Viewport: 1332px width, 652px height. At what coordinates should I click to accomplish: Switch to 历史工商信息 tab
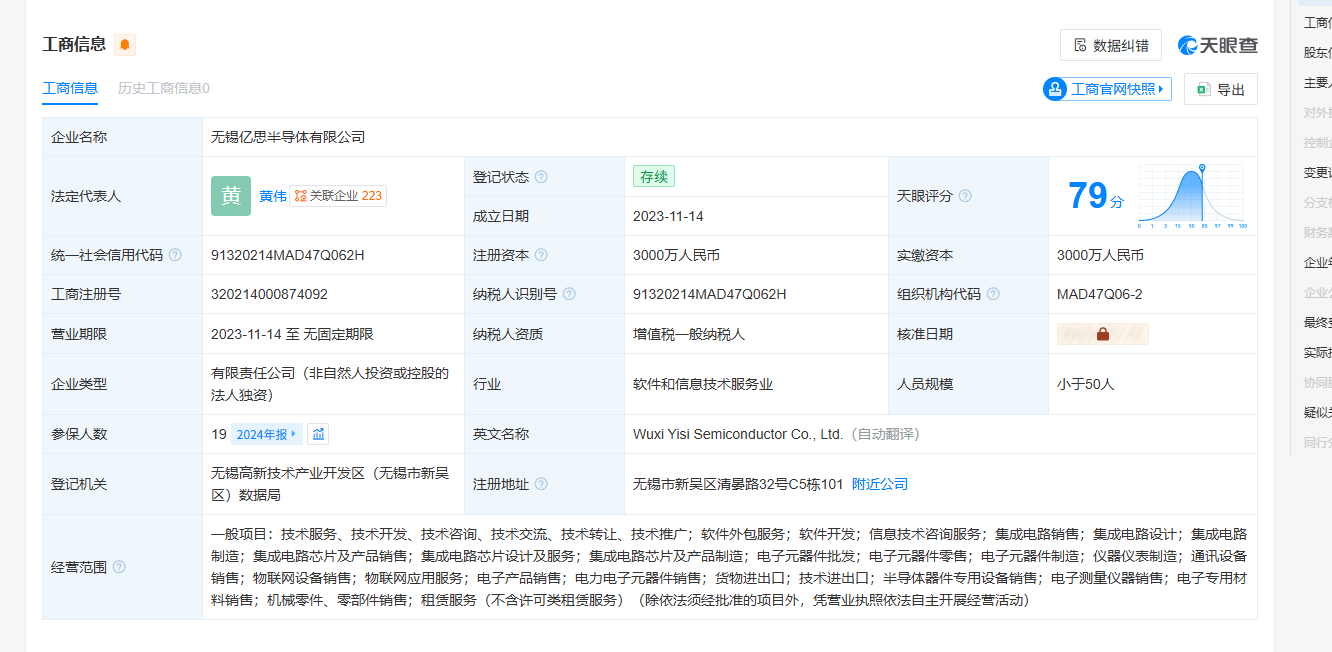[x=164, y=88]
